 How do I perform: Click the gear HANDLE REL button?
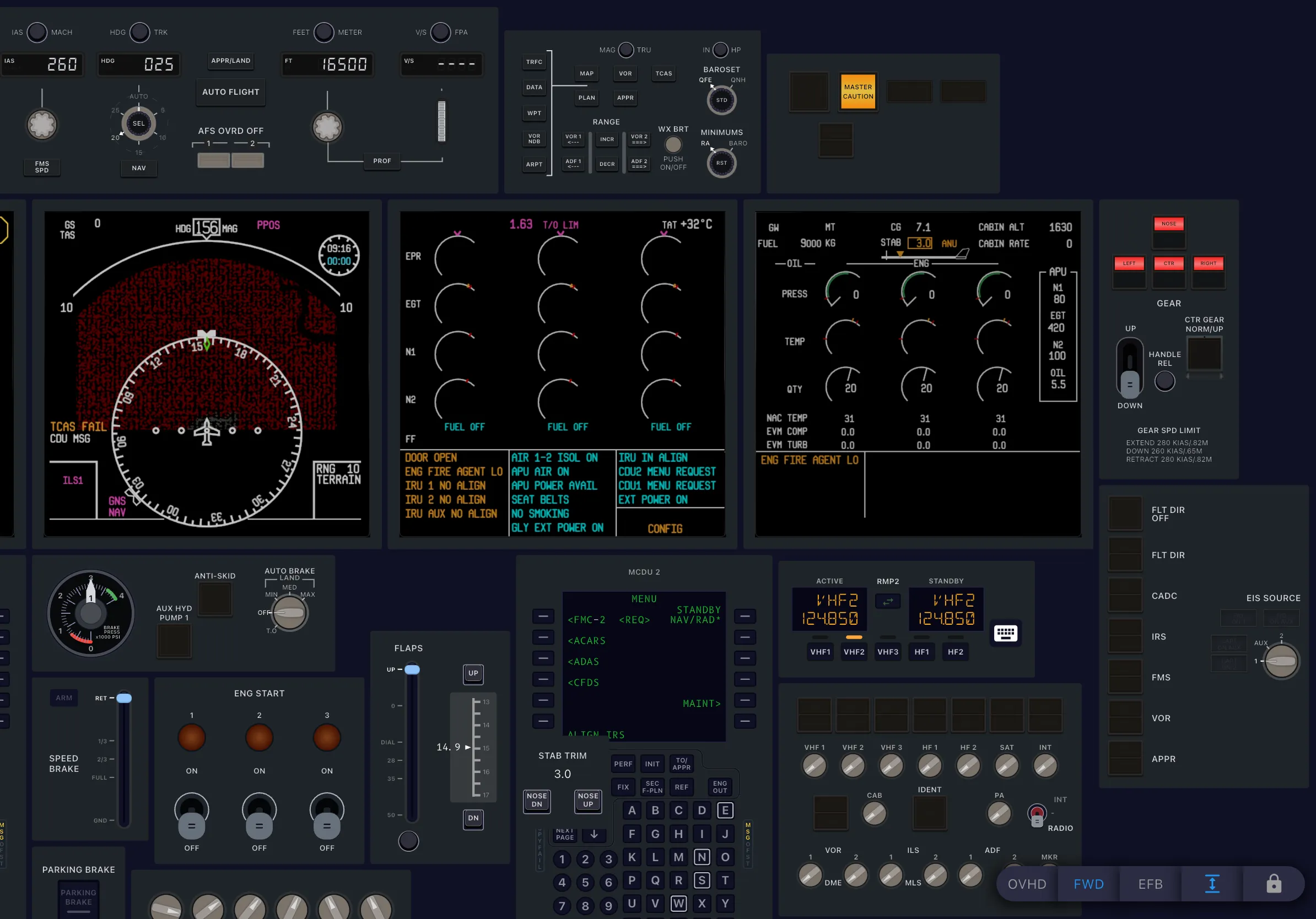pos(1164,381)
